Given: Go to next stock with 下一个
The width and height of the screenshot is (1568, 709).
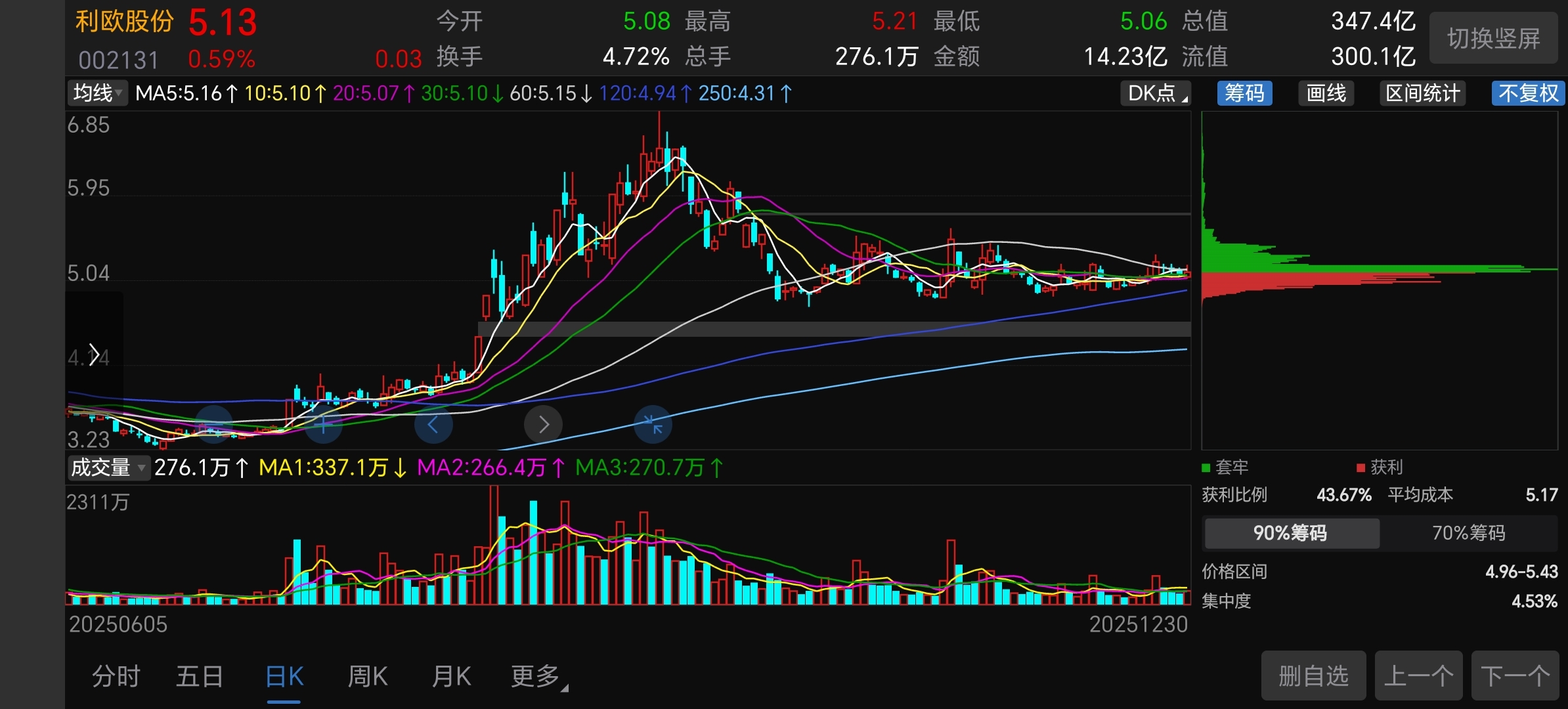Looking at the screenshot, I should tap(1515, 676).
